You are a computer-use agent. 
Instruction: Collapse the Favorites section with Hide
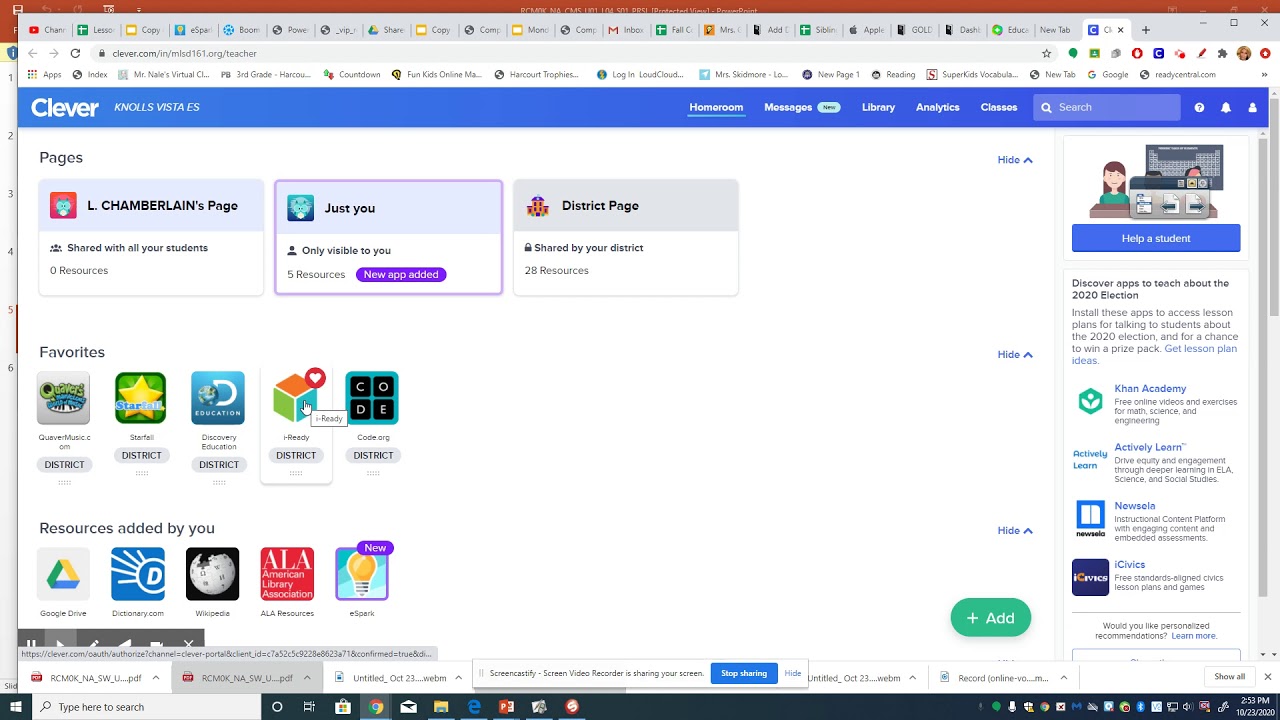[x=1015, y=354]
